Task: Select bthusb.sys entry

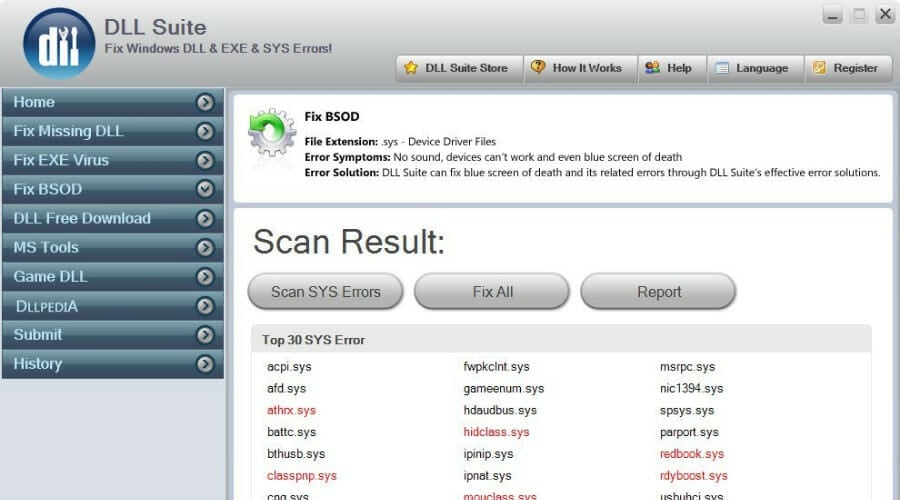Action: 296,454
